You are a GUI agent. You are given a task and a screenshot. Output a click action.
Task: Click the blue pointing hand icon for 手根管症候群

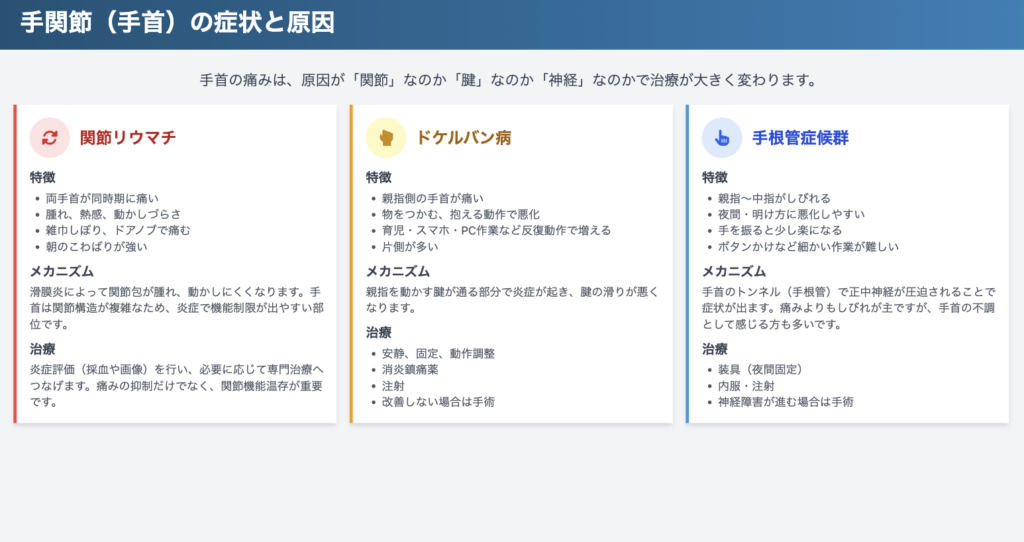pos(722,138)
